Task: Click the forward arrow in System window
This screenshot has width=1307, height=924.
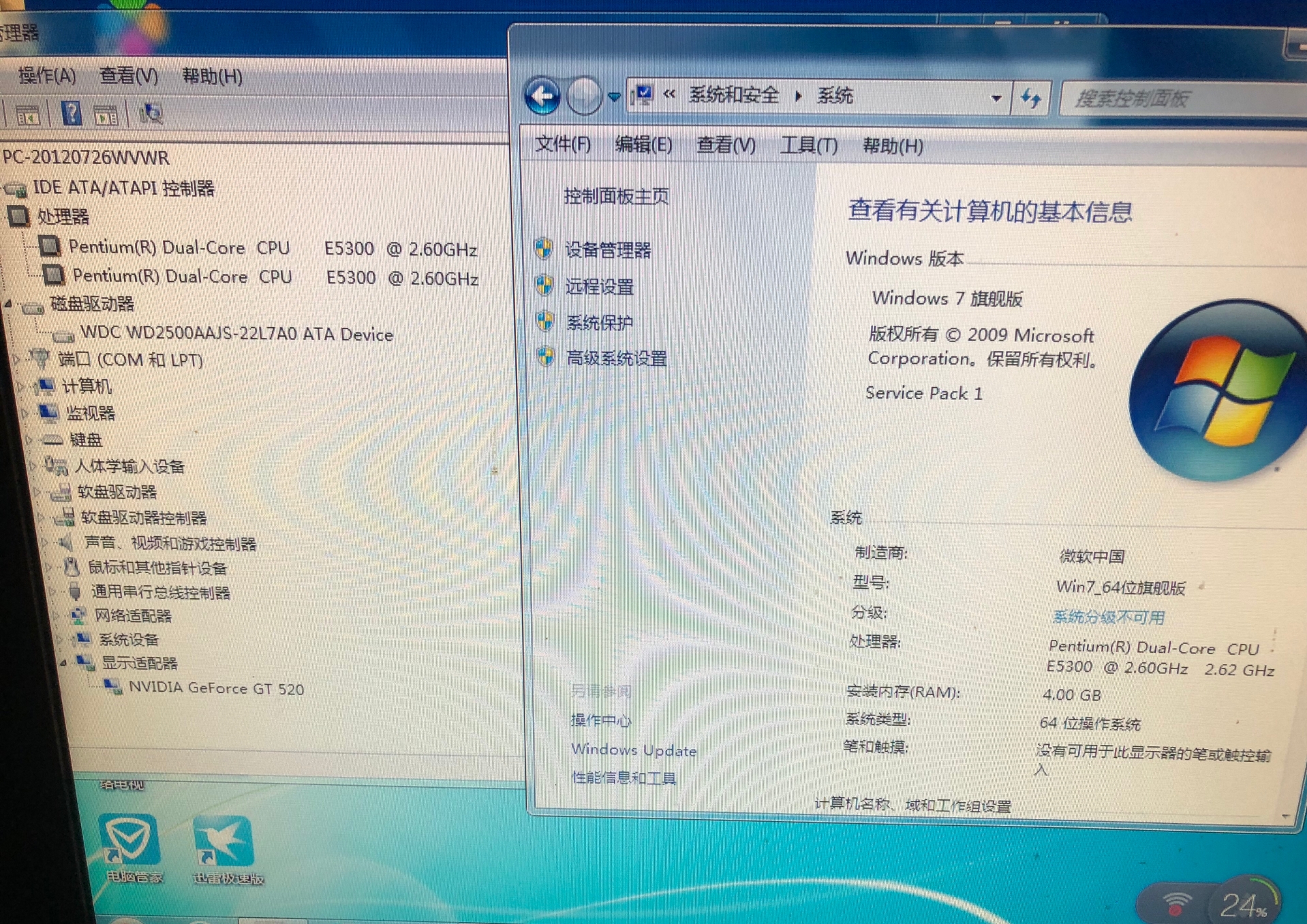Action: [583, 96]
